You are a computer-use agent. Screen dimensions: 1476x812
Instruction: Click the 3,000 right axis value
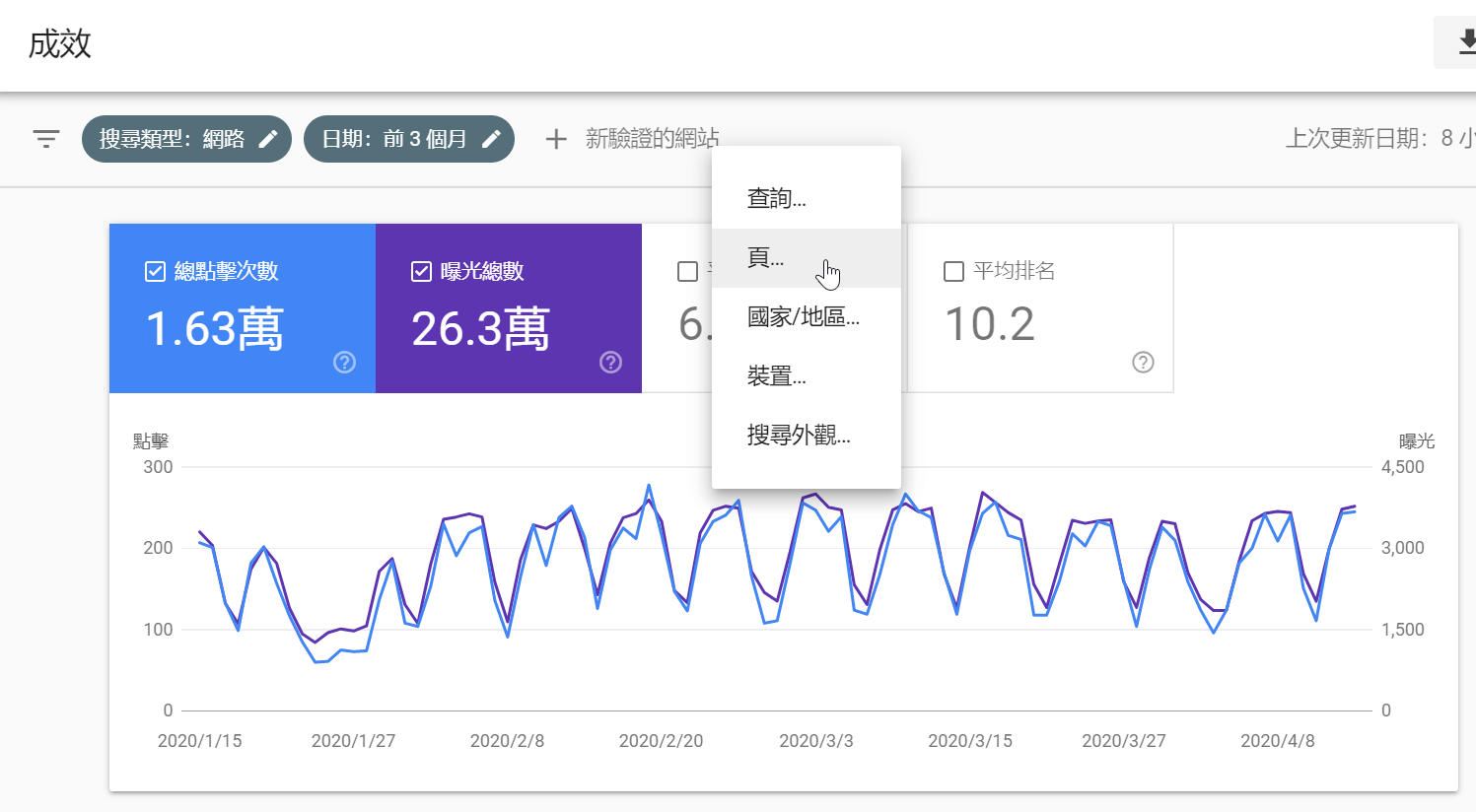[1403, 548]
